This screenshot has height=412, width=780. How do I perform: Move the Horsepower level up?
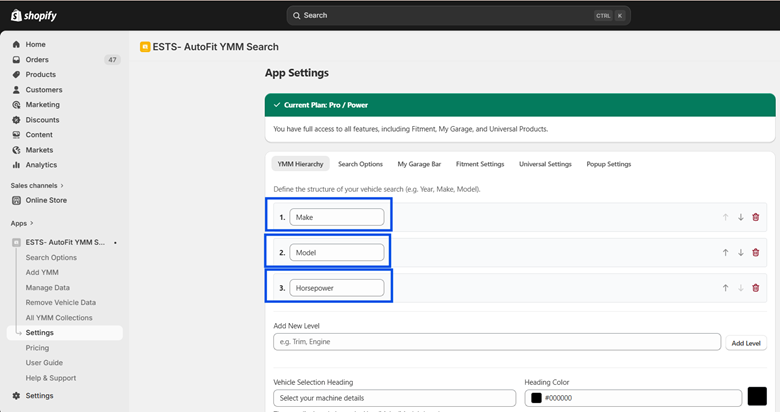coord(725,288)
